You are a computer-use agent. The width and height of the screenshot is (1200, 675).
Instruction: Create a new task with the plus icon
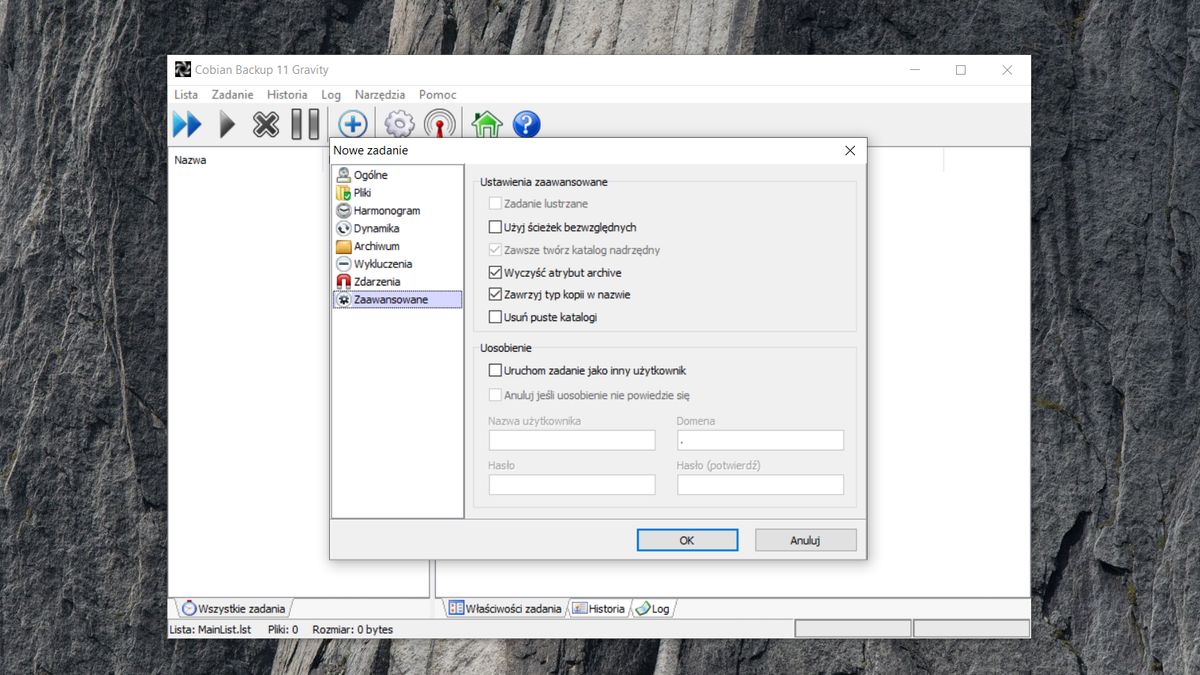coord(352,124)
